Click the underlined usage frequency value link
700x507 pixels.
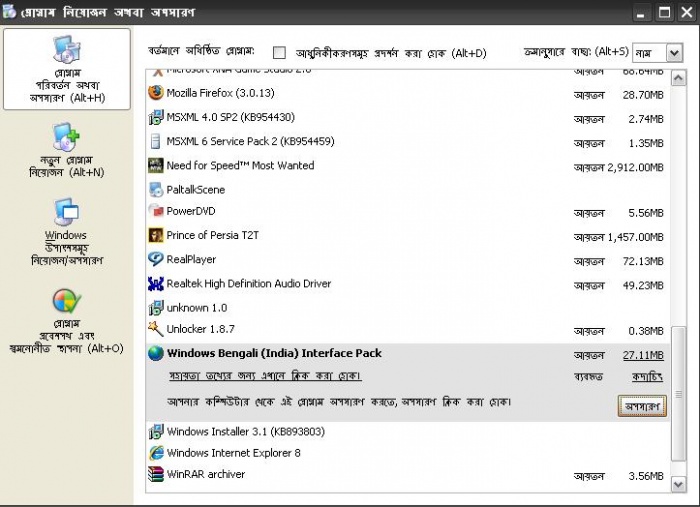647,377
